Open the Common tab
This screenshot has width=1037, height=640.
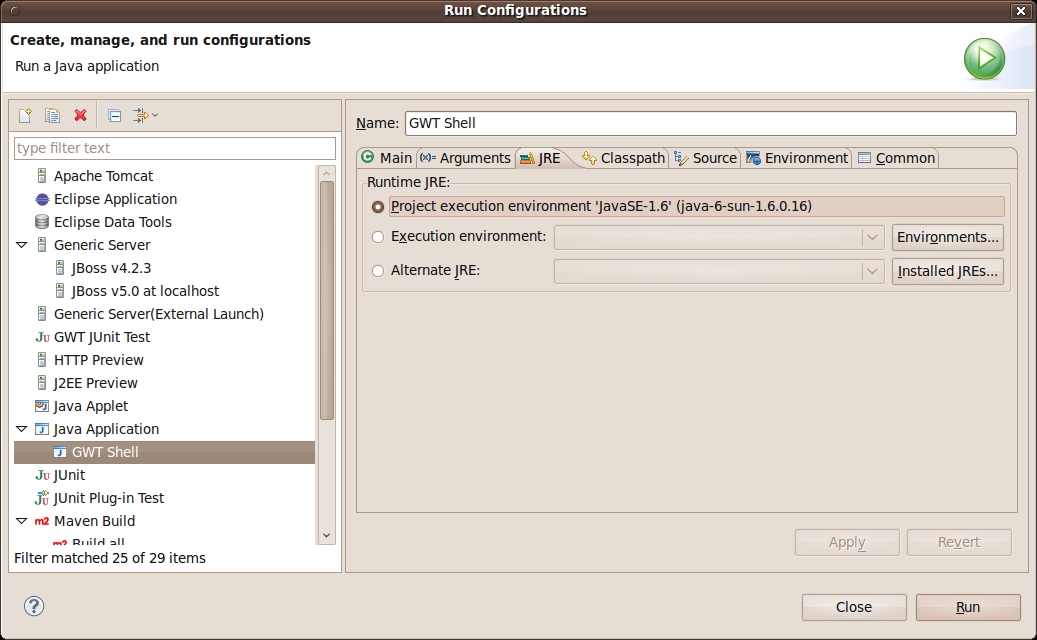pyautogui.click(x=896, y=158)
